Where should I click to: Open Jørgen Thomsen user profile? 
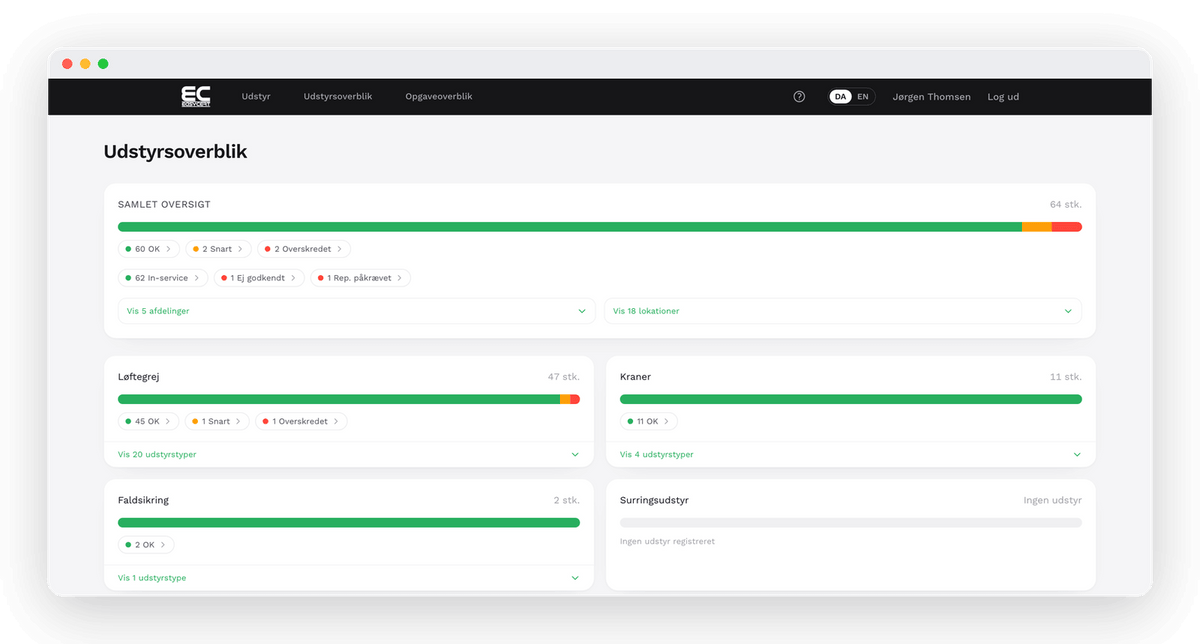click(x=931, y=97)
